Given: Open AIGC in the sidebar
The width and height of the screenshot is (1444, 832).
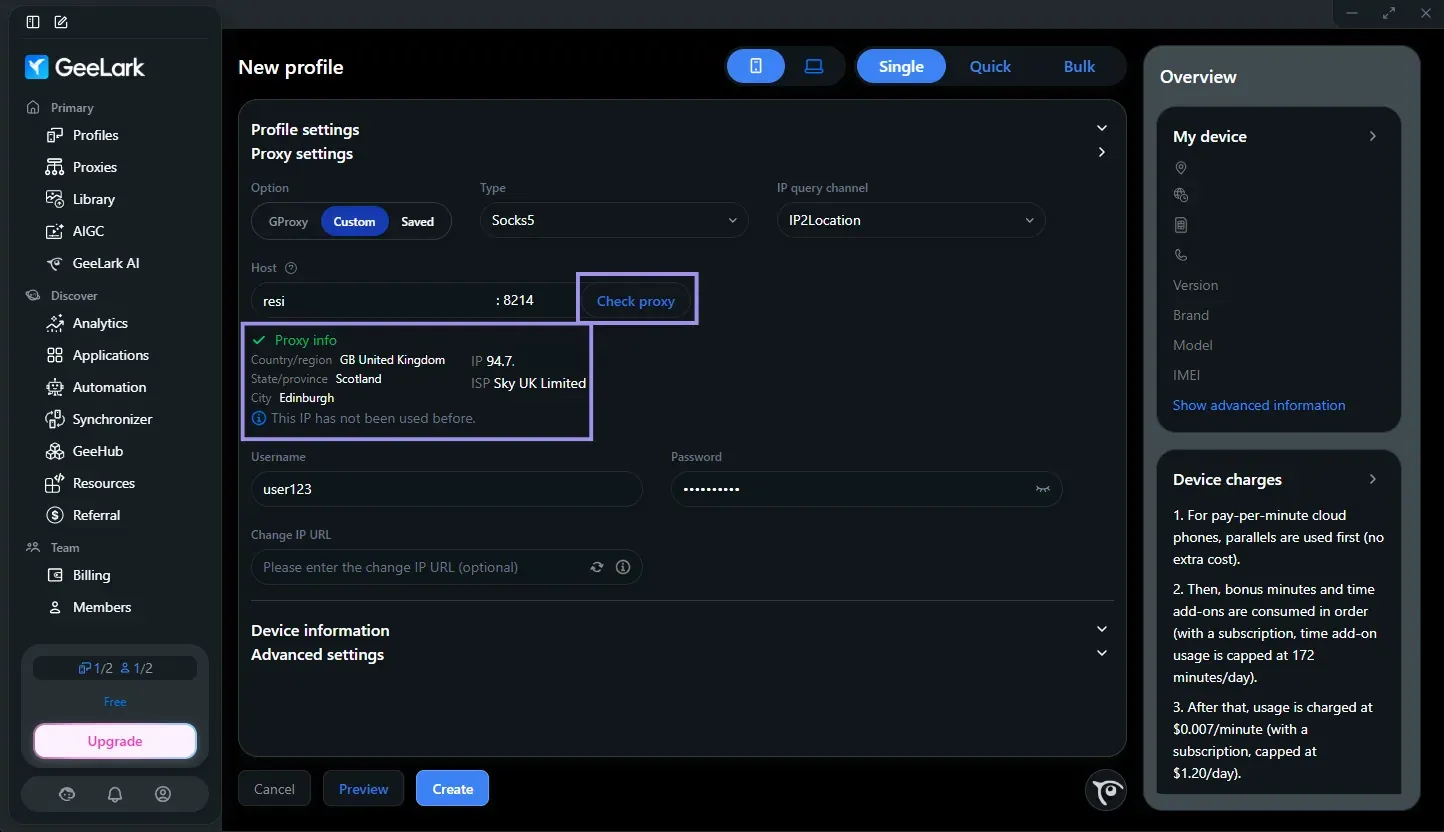Looking at the screenshot, I should click(88, 231).
